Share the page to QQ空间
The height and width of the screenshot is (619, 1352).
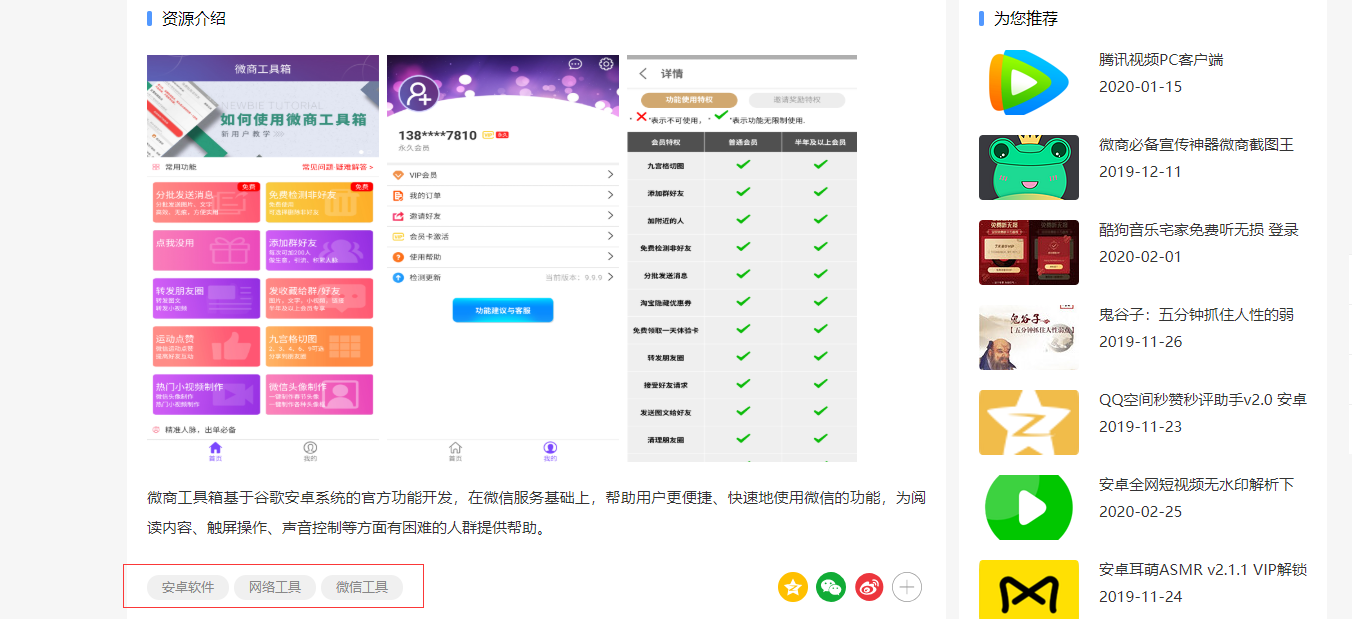tap(792, 587)
